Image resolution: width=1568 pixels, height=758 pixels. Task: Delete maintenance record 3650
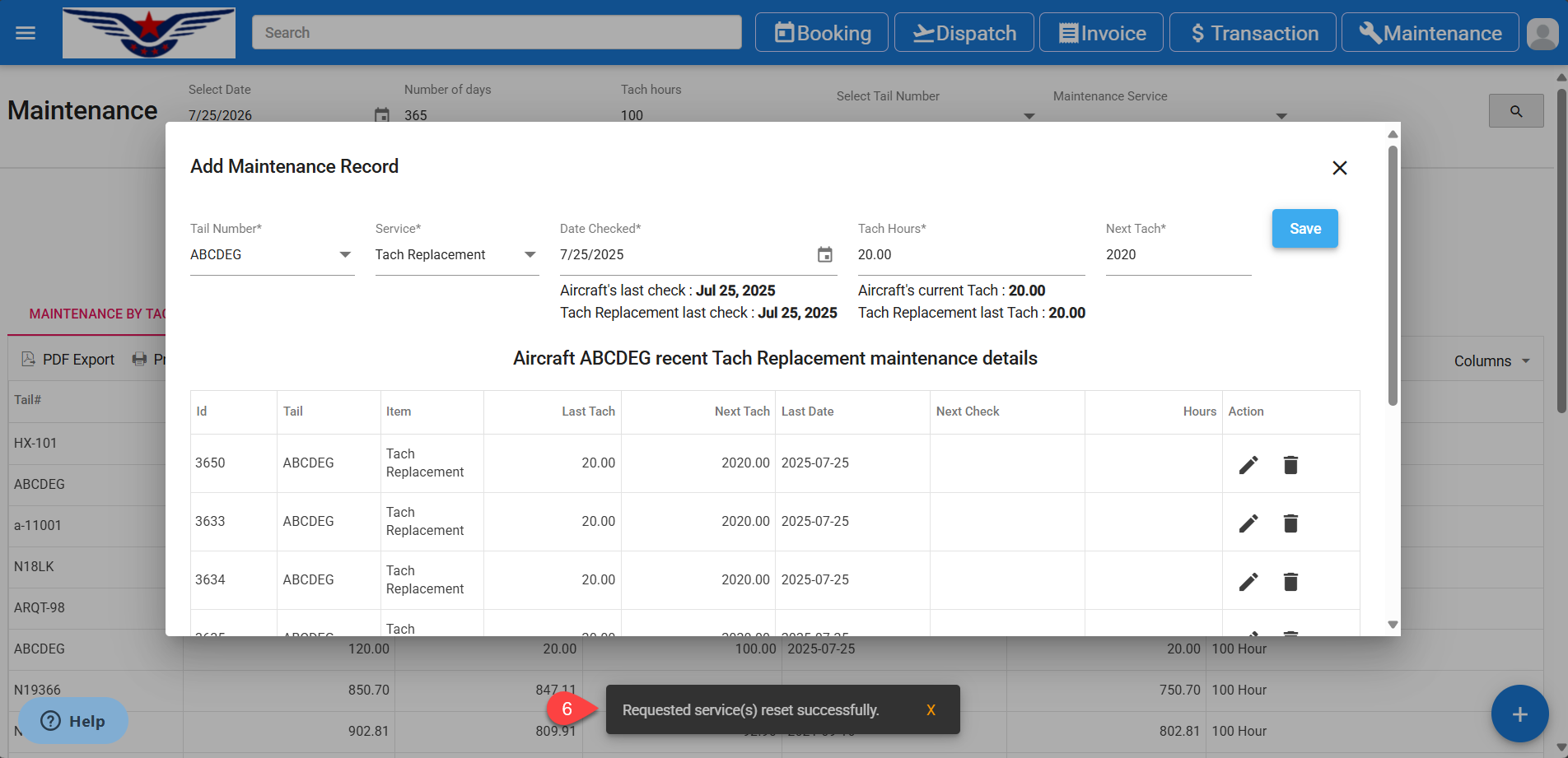(1290, 465)
